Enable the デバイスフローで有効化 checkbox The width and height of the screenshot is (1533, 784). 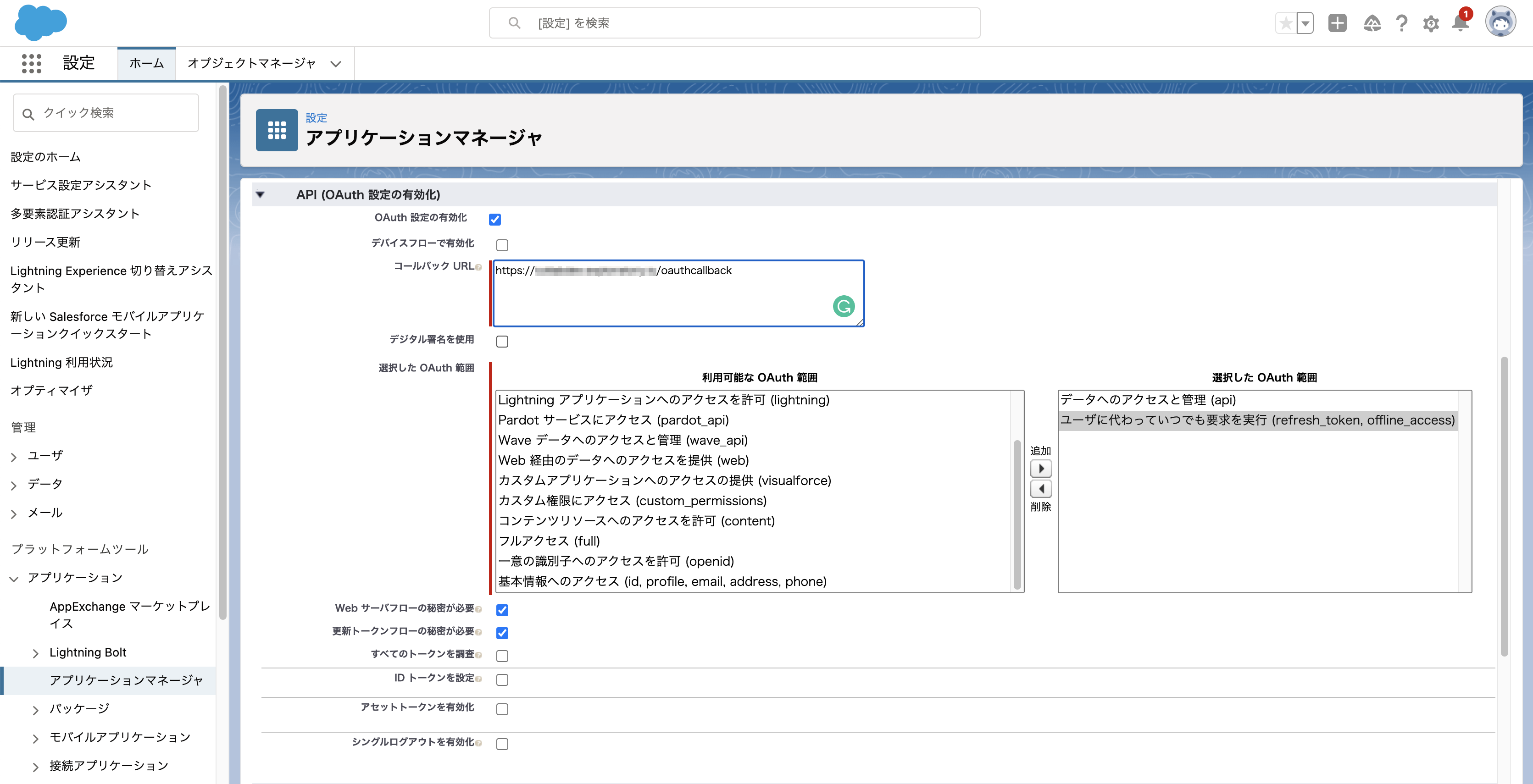pos(502,245)
